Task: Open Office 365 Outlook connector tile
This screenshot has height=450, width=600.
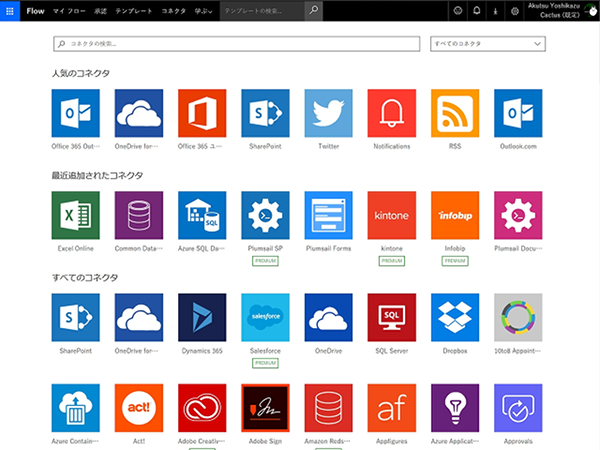Action: pos(76,113)
